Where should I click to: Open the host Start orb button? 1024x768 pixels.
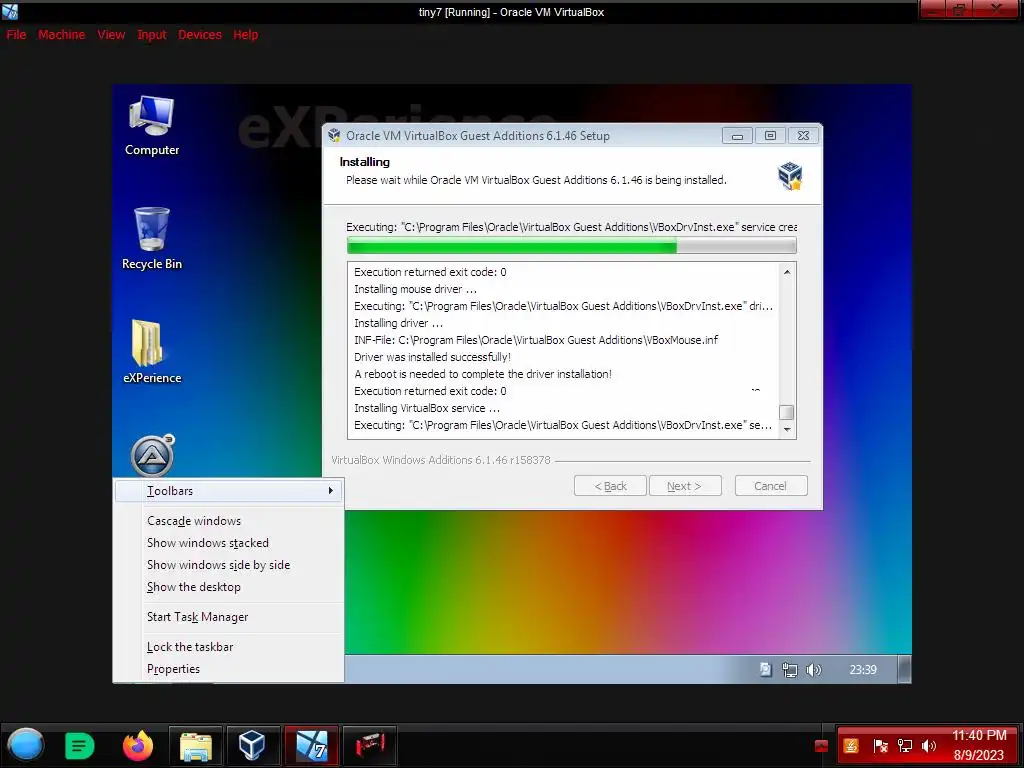[25, 746]
